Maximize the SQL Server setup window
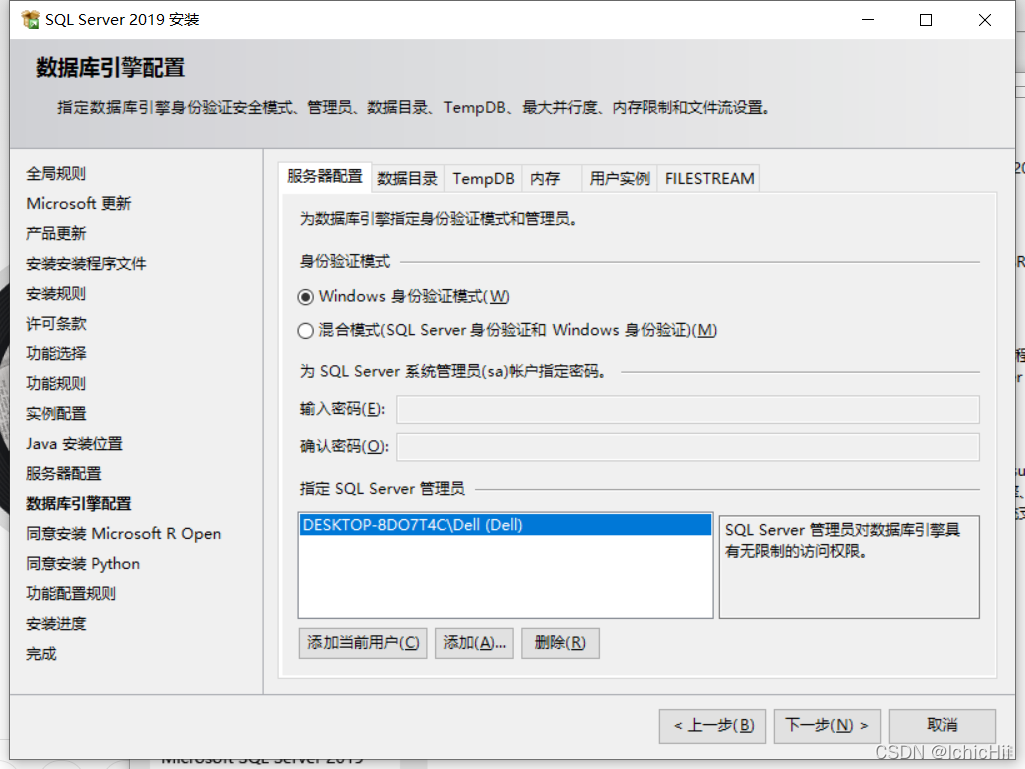This screenshot has width=1025, height=769. [x=926, y=20]
